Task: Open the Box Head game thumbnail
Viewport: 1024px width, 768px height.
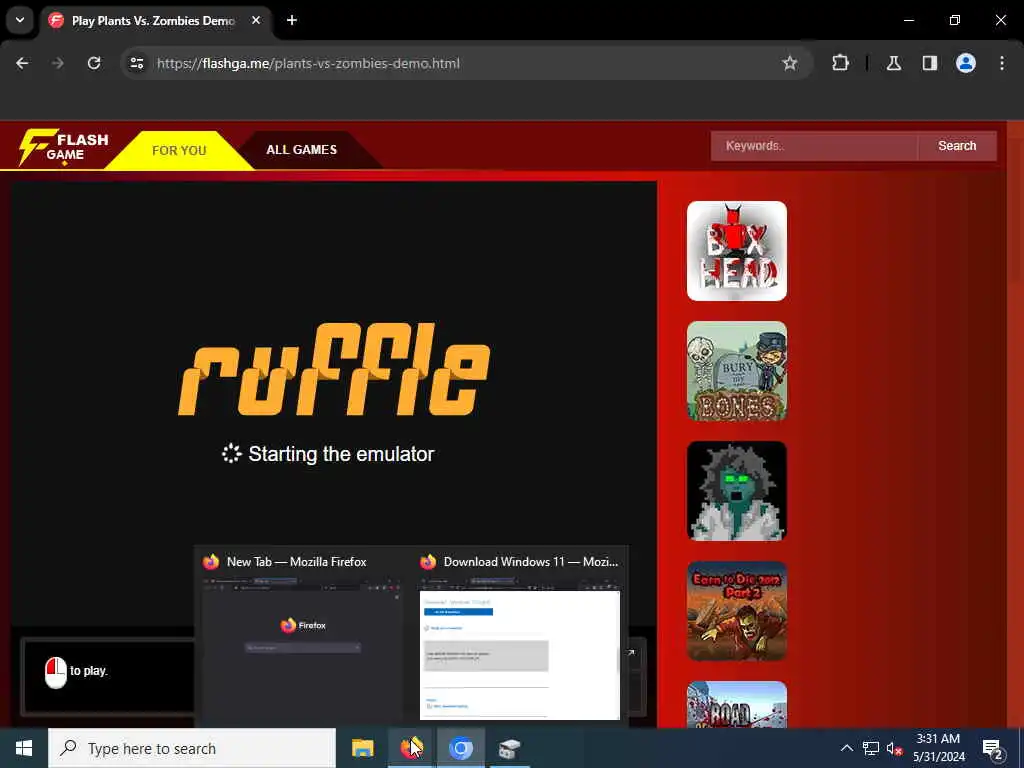Action: click(737, 251)
